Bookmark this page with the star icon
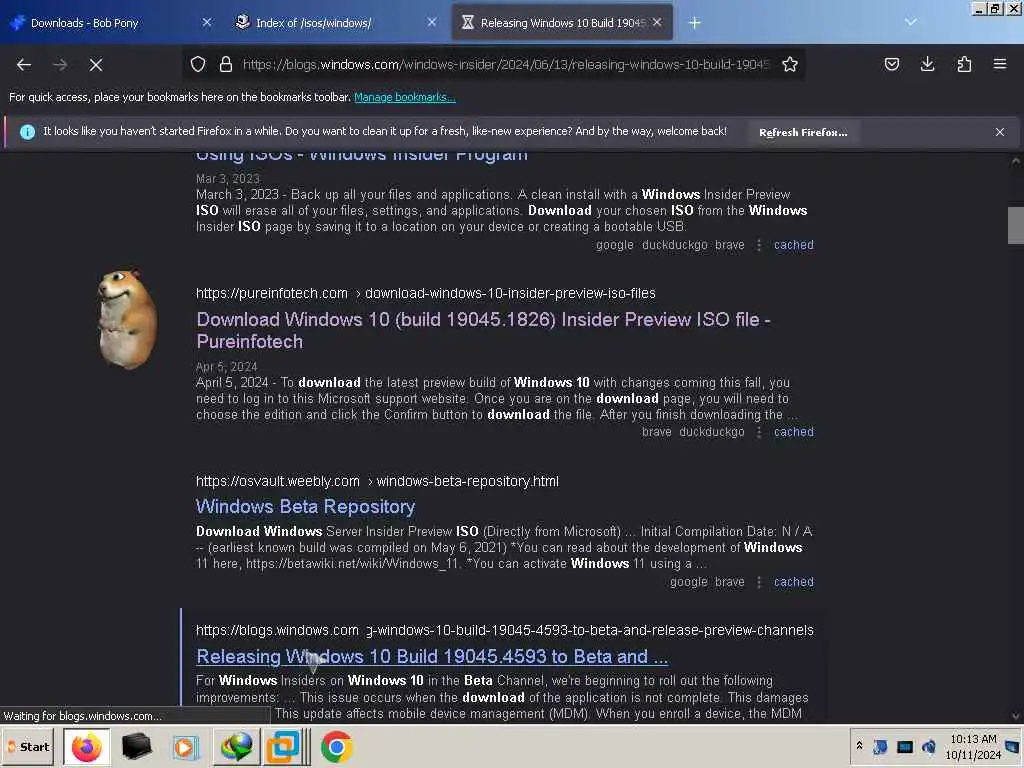The width and height of the screenshot is (1024, 768). tap(790, 64)
